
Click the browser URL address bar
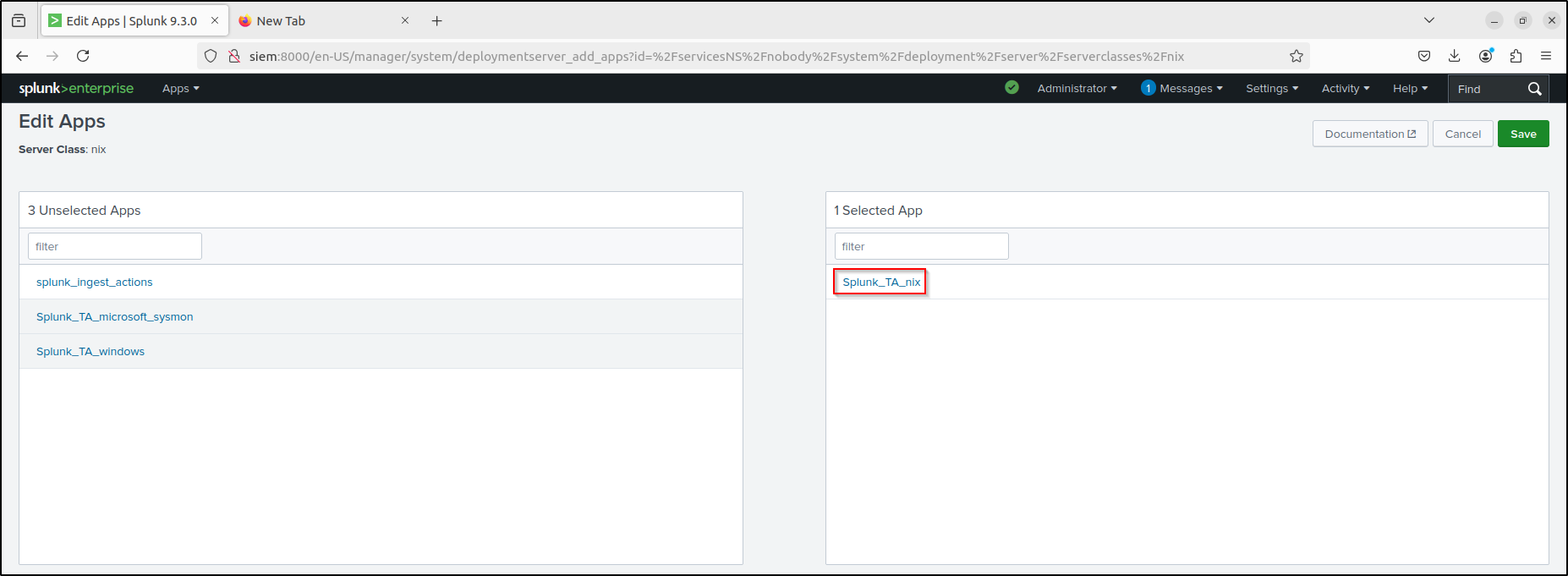753,56
